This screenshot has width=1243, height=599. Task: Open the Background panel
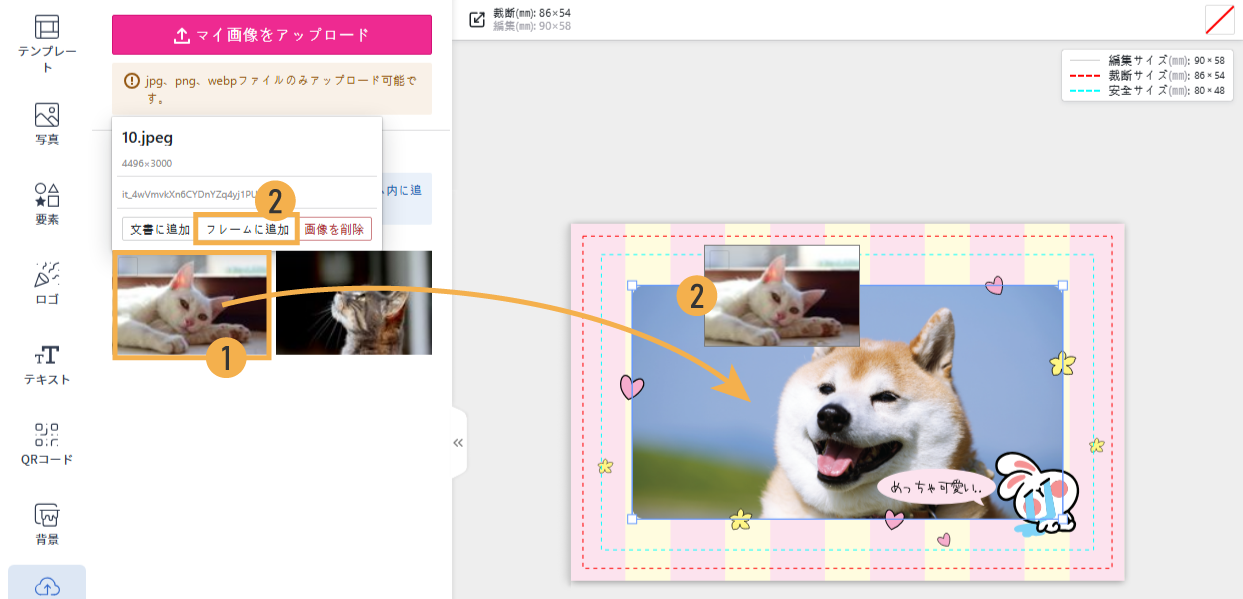(47, 524)
